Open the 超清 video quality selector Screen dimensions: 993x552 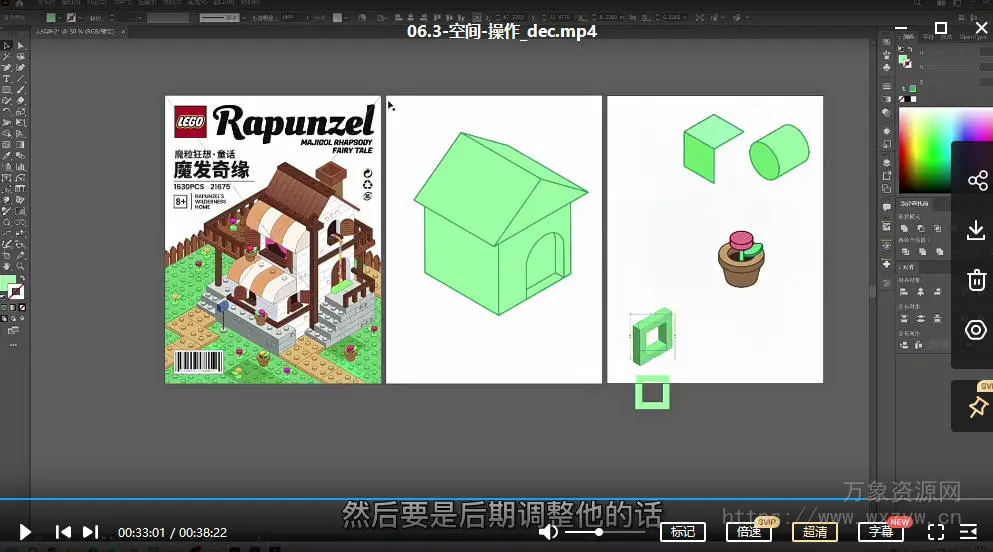tap(815, 532)
